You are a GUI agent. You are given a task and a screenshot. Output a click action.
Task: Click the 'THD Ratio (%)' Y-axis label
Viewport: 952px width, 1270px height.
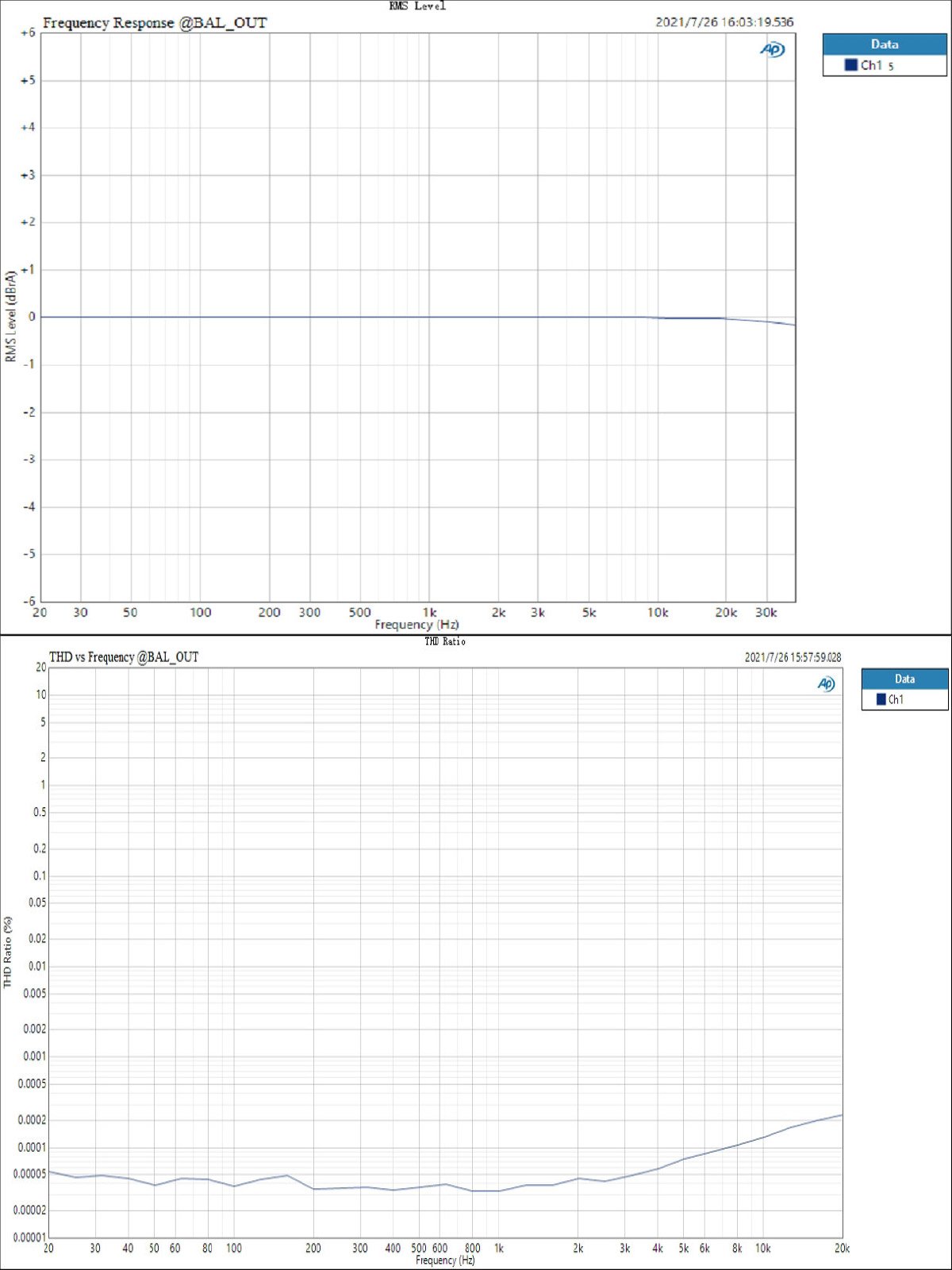coord(8,952)
